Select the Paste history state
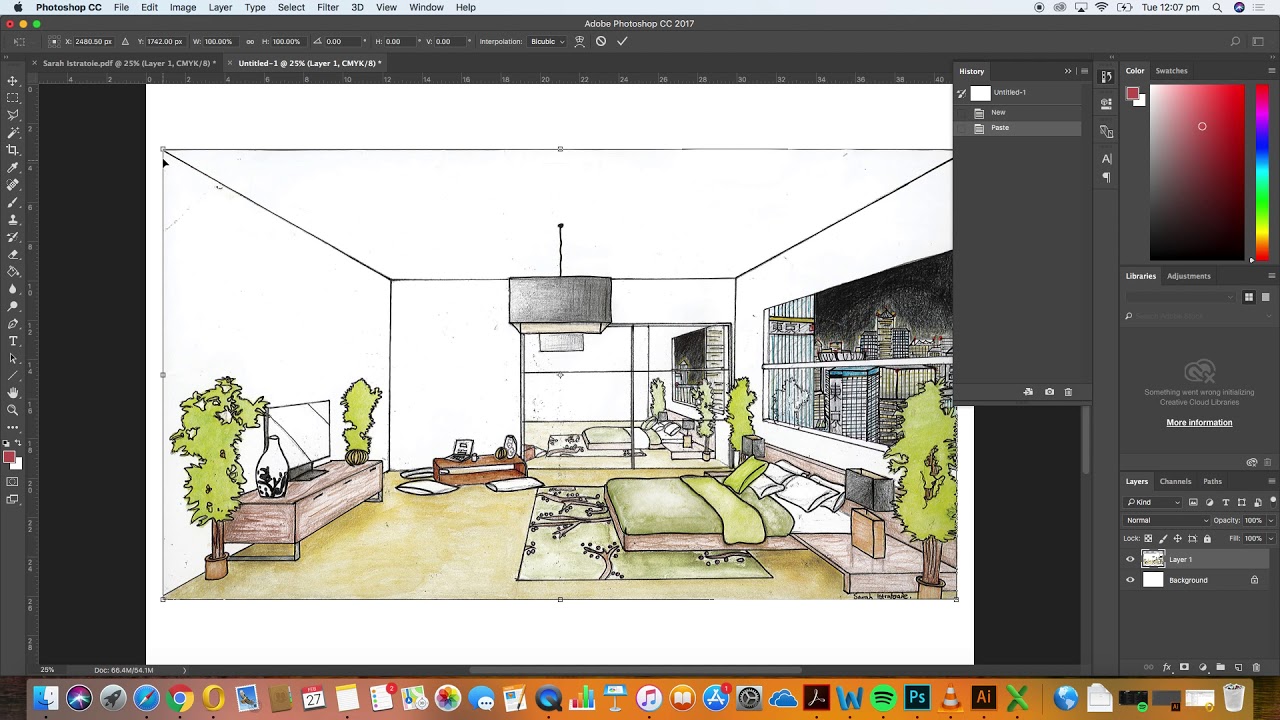Image resolution: width=1280 pixels, height=720 pixels. click(x=1017, y=128)
